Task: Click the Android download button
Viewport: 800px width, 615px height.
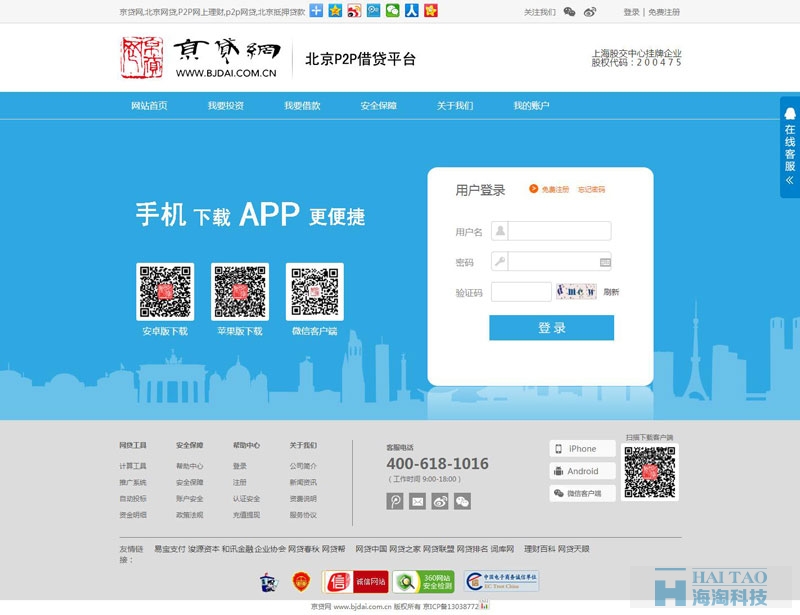Action: pos(583,471)
